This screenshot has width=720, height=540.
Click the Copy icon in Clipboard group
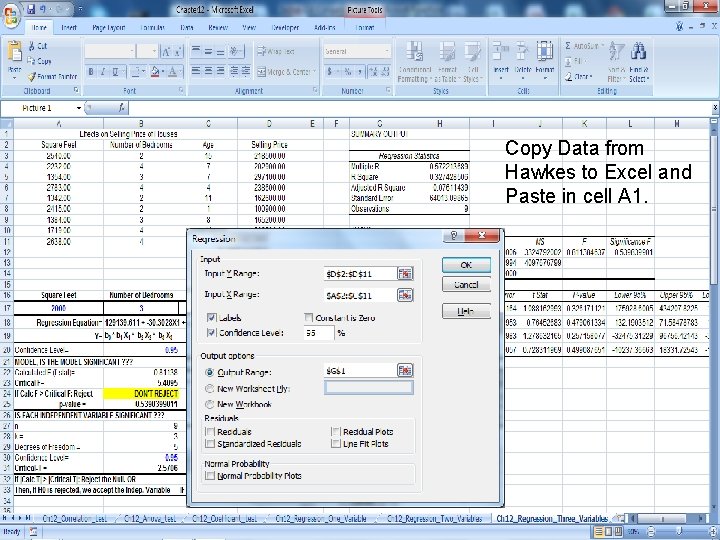[32, 61]
